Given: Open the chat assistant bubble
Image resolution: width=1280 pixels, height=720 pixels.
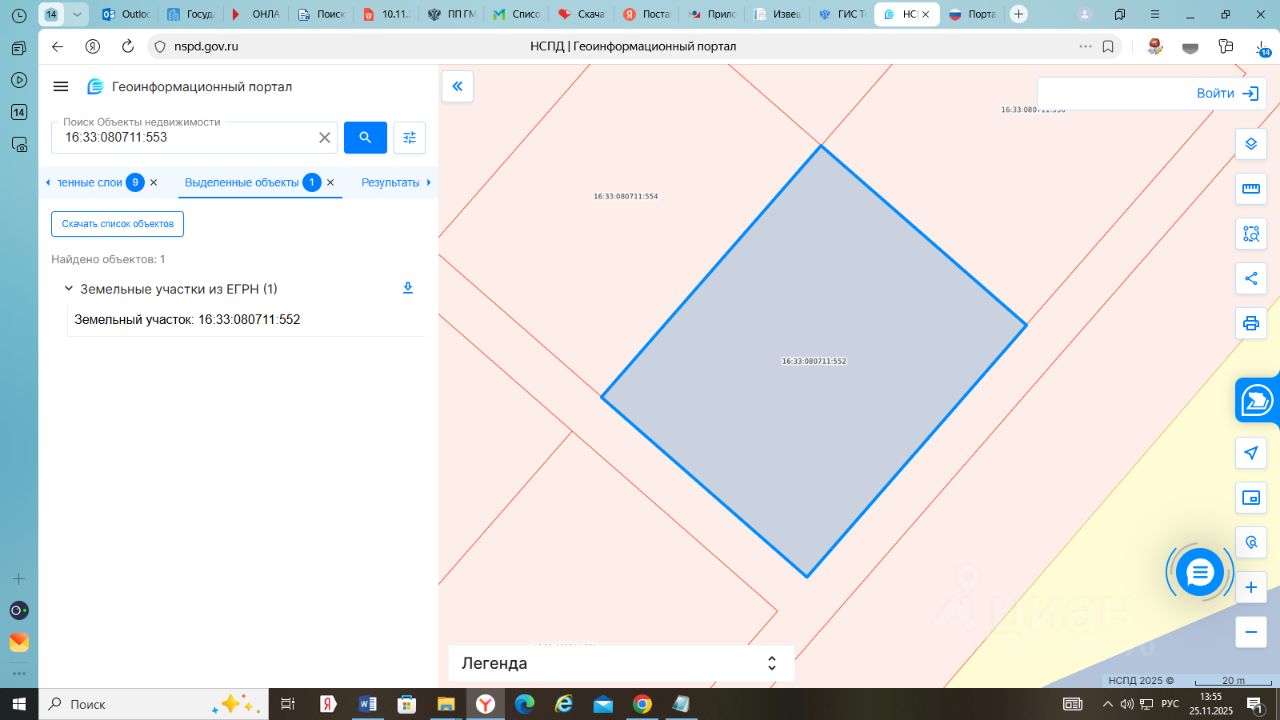Looking at the screenshot, I should 1199,572.
